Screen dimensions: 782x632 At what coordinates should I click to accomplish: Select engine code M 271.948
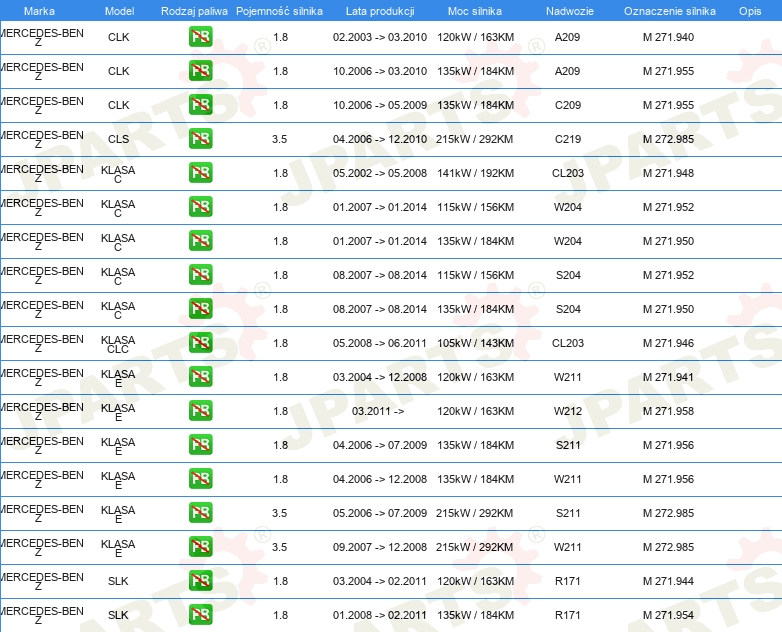click(668, 173)
